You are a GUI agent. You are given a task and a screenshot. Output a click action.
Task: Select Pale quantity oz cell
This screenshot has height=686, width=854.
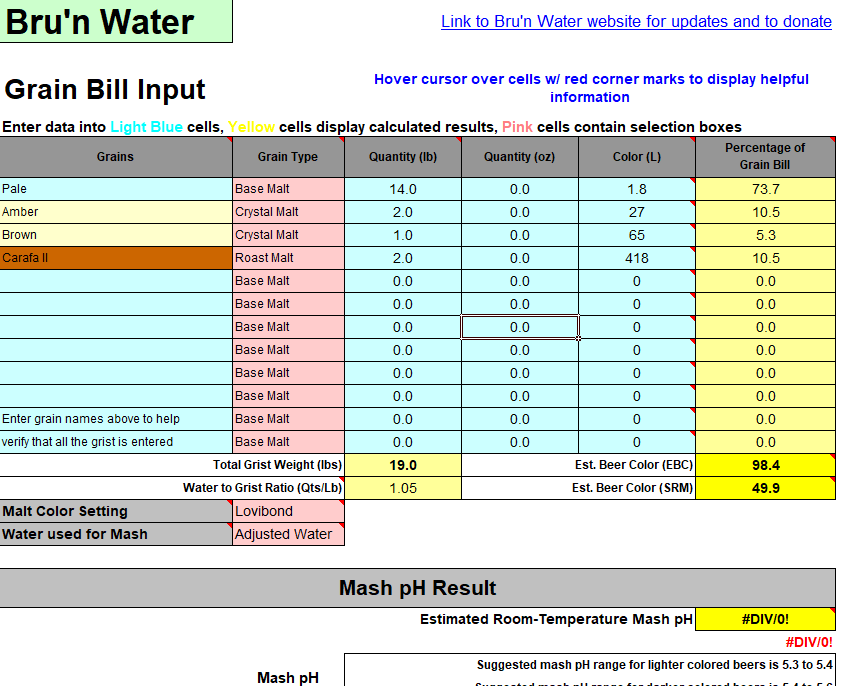[x=520, y=189]
